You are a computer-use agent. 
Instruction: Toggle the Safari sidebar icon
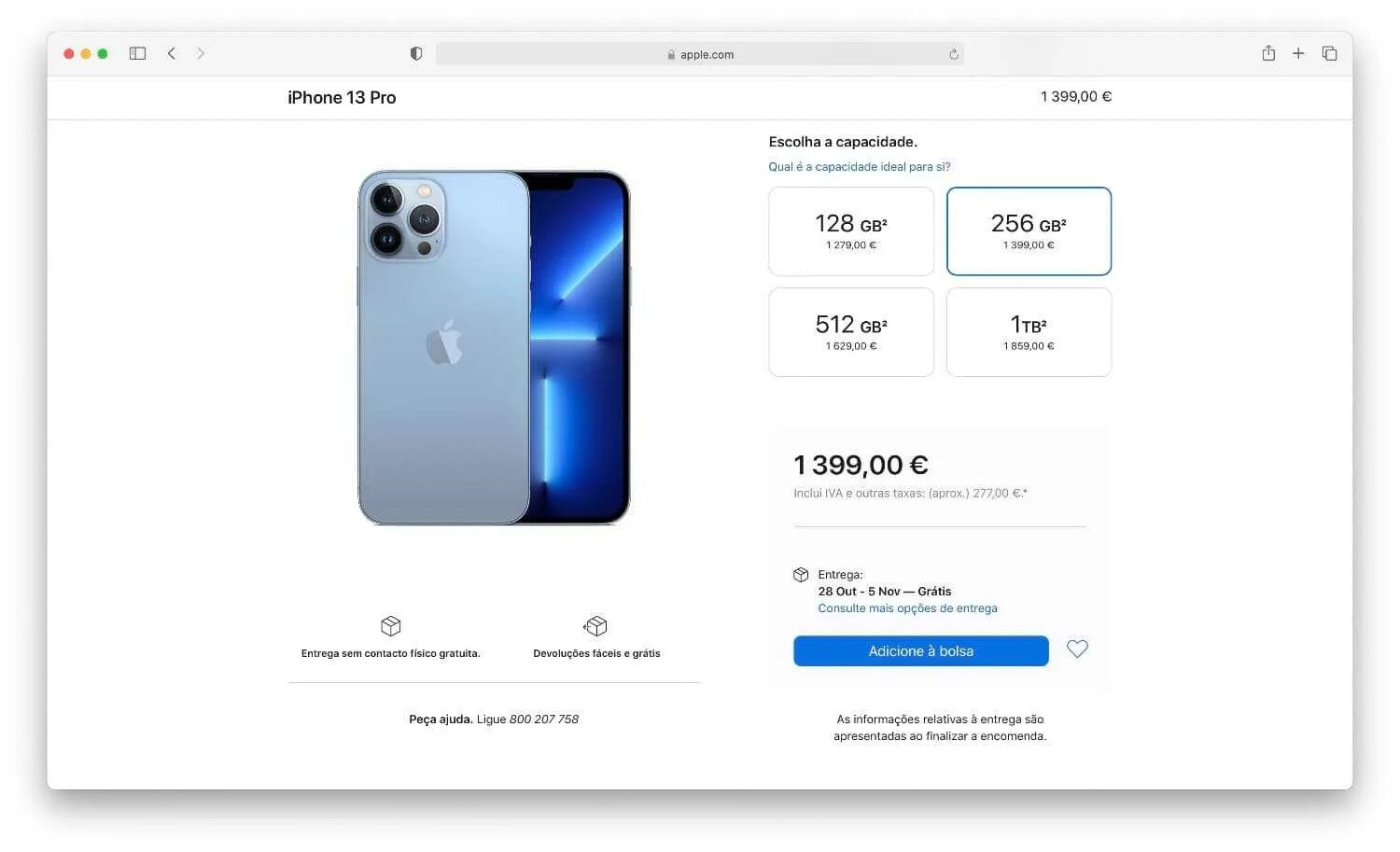tap(137, 54)
